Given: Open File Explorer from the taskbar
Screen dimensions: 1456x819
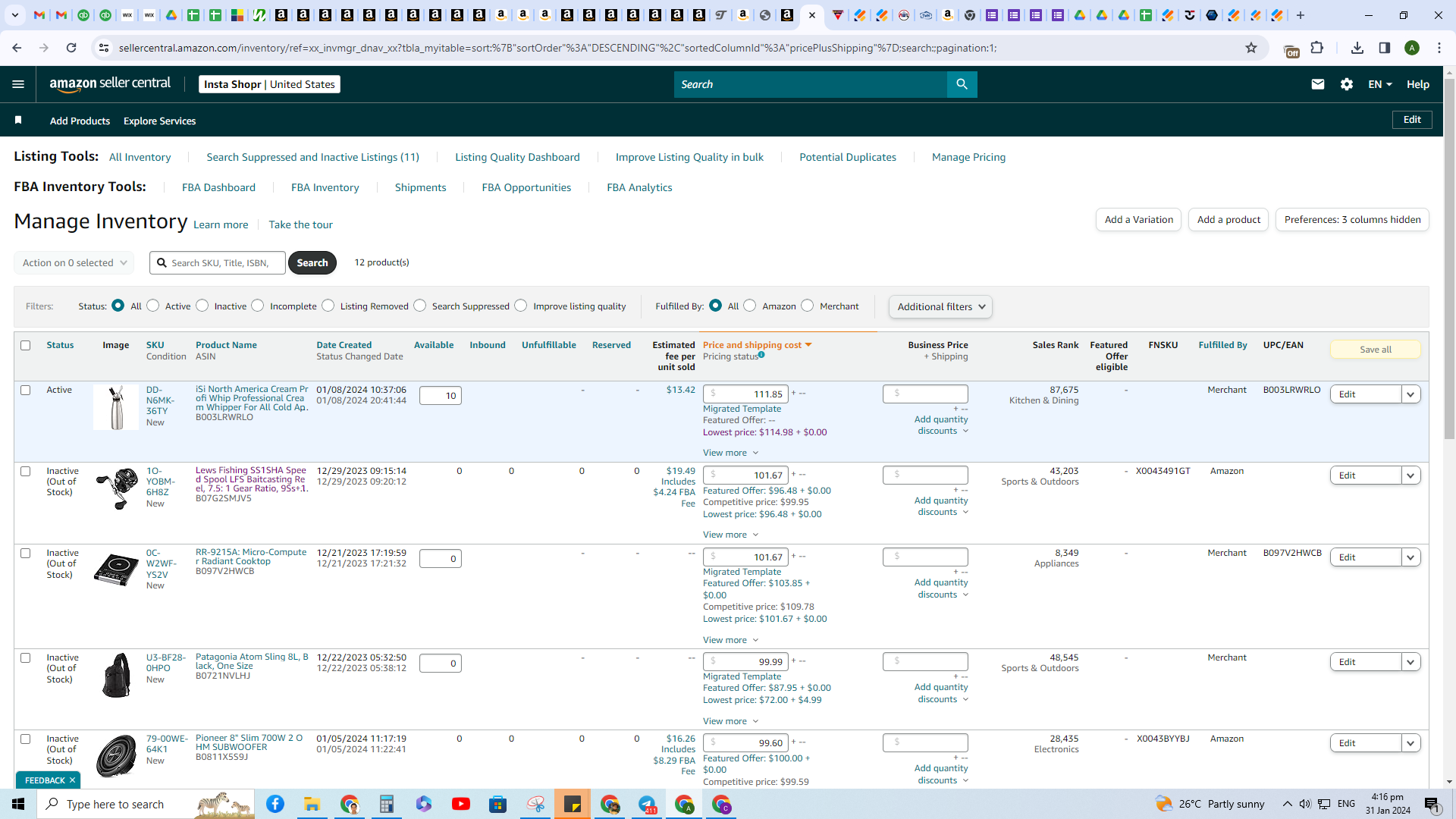Looking at the screenshot, I should pos(312,804).
